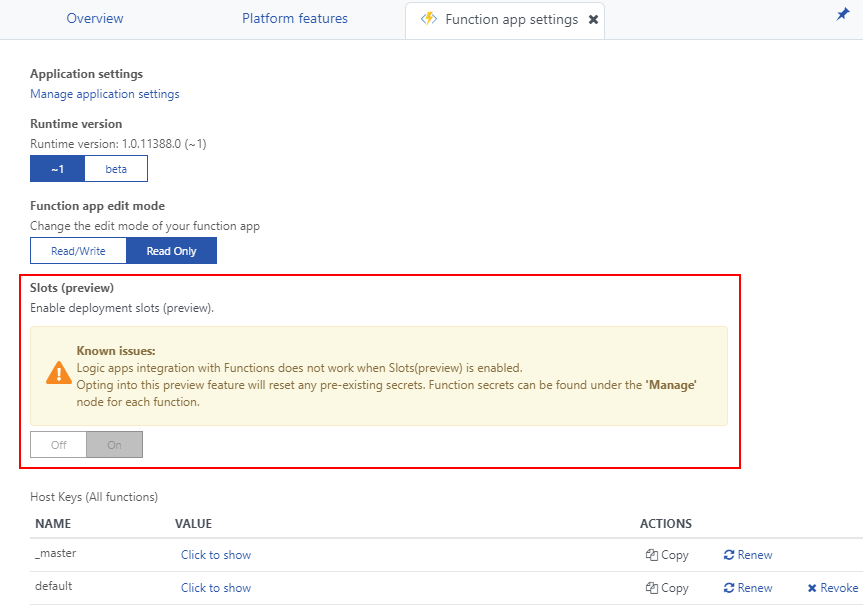The width and height of the screenshot is (863, 611).
Task: Switch runtime version to beta
Action: click(116, 169)
